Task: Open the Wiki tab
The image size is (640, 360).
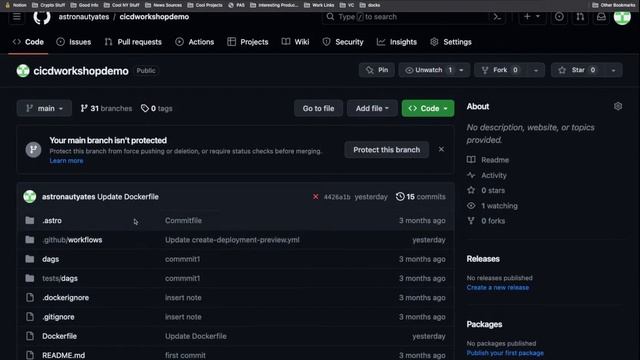Action: click(296, 42)
